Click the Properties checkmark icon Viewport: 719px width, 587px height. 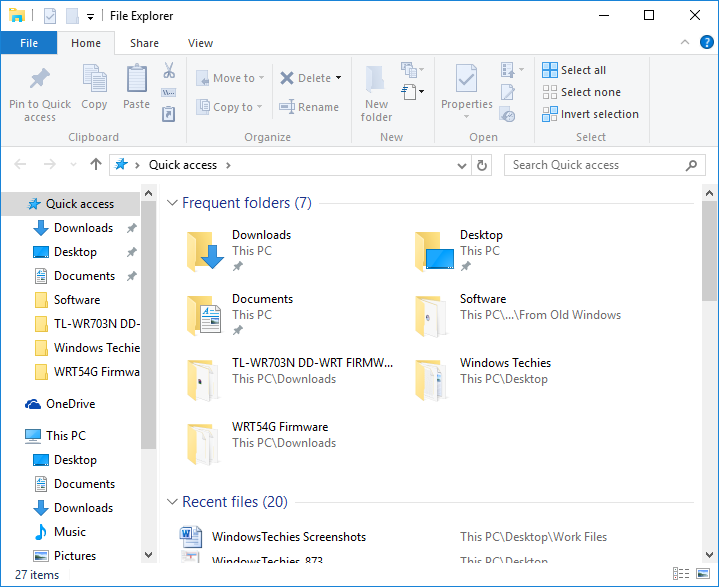(466, 78)
